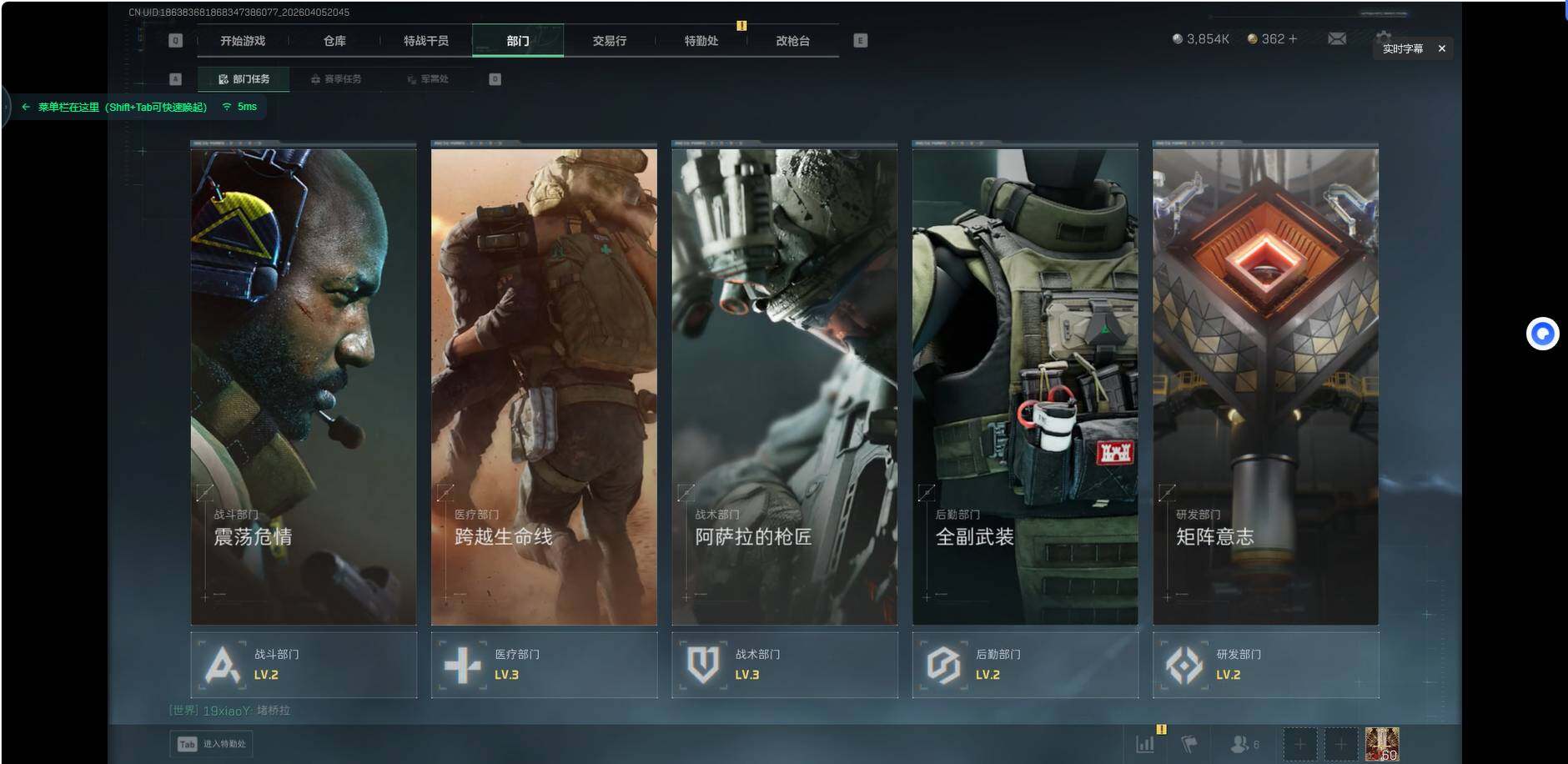This screenshot has width=1568, height=764.
Task: Select the 部门 tab
Action: pos(518,41)
